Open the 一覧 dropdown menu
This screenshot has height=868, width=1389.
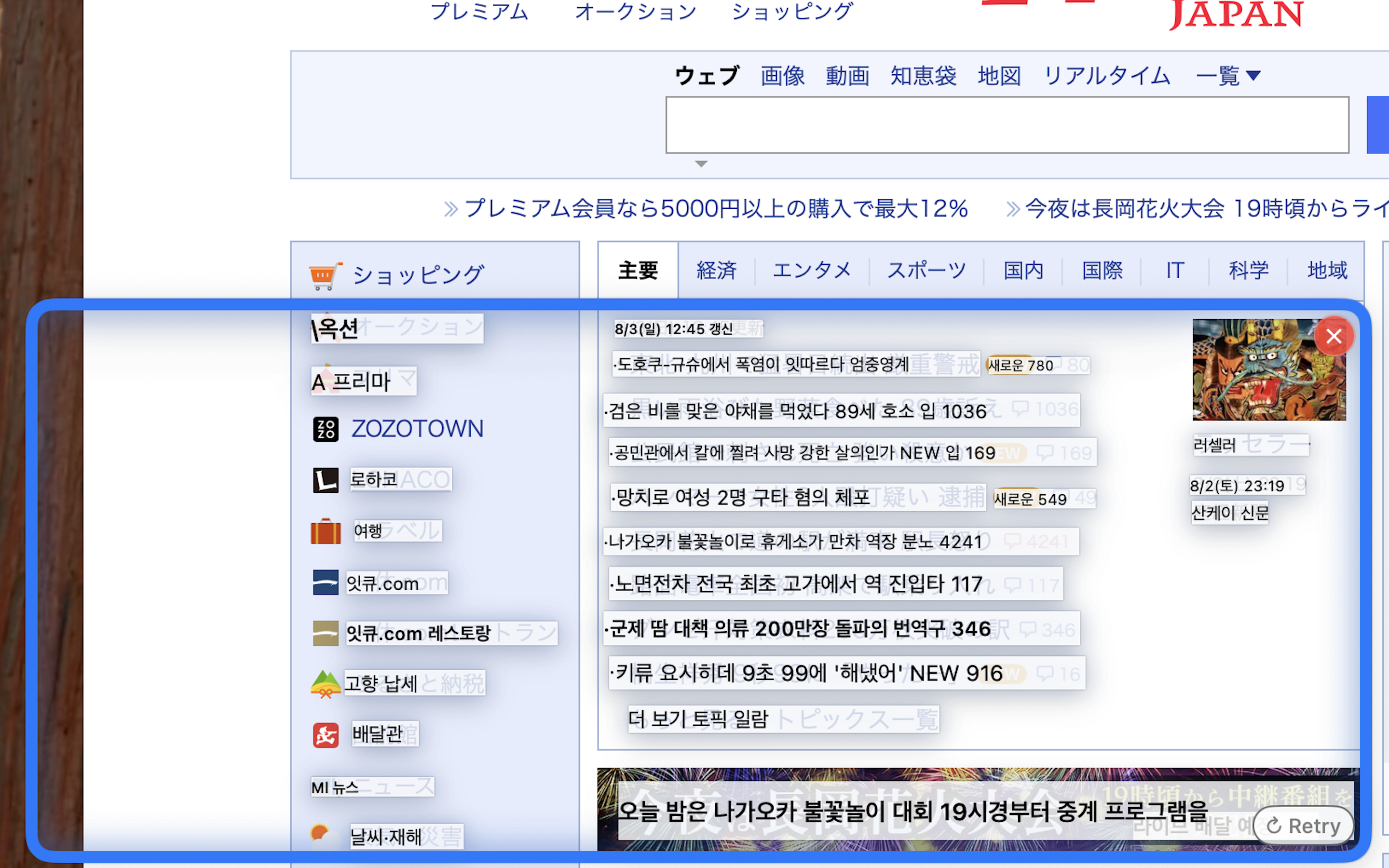pos(1228,76)
